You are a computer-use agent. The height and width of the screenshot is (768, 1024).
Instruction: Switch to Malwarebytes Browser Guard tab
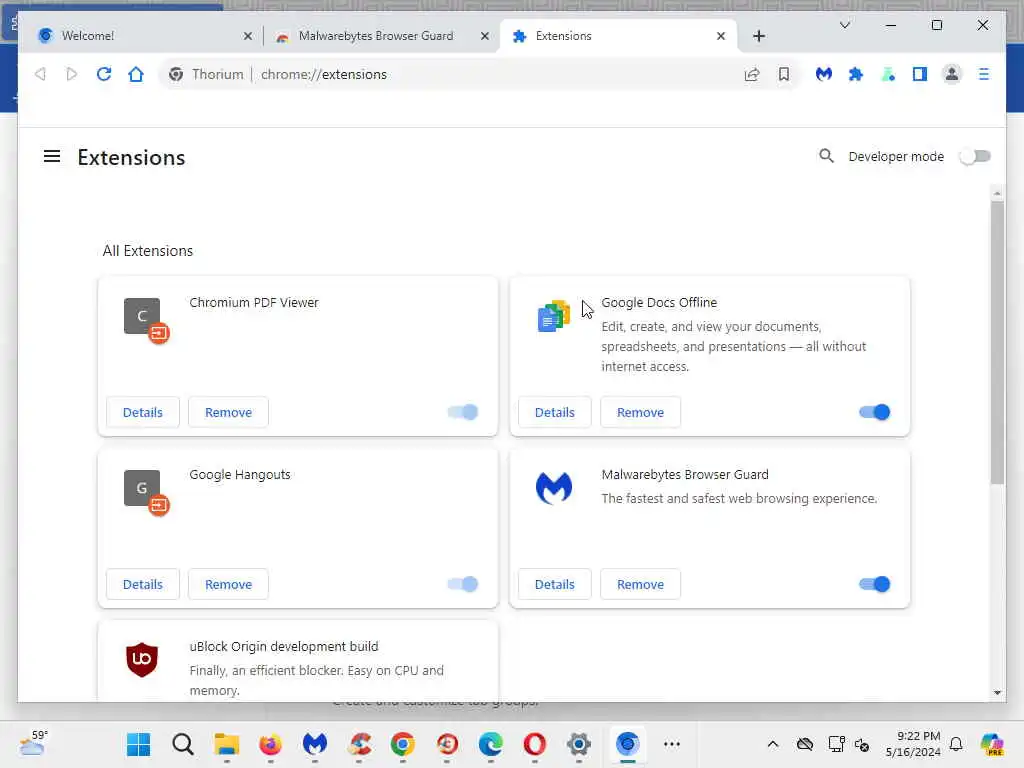(382, 36)
